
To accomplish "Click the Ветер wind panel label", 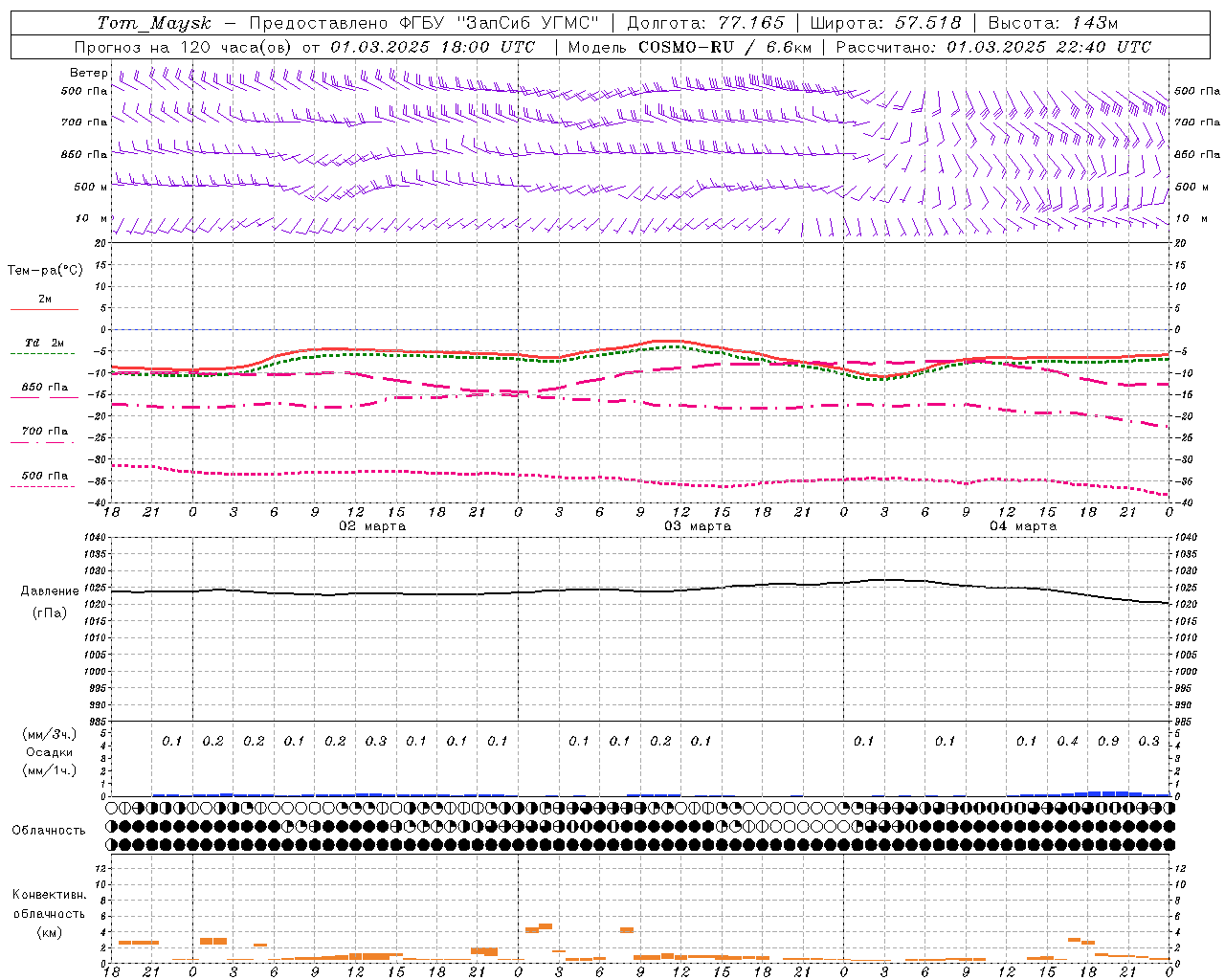I will coord(89,73).
